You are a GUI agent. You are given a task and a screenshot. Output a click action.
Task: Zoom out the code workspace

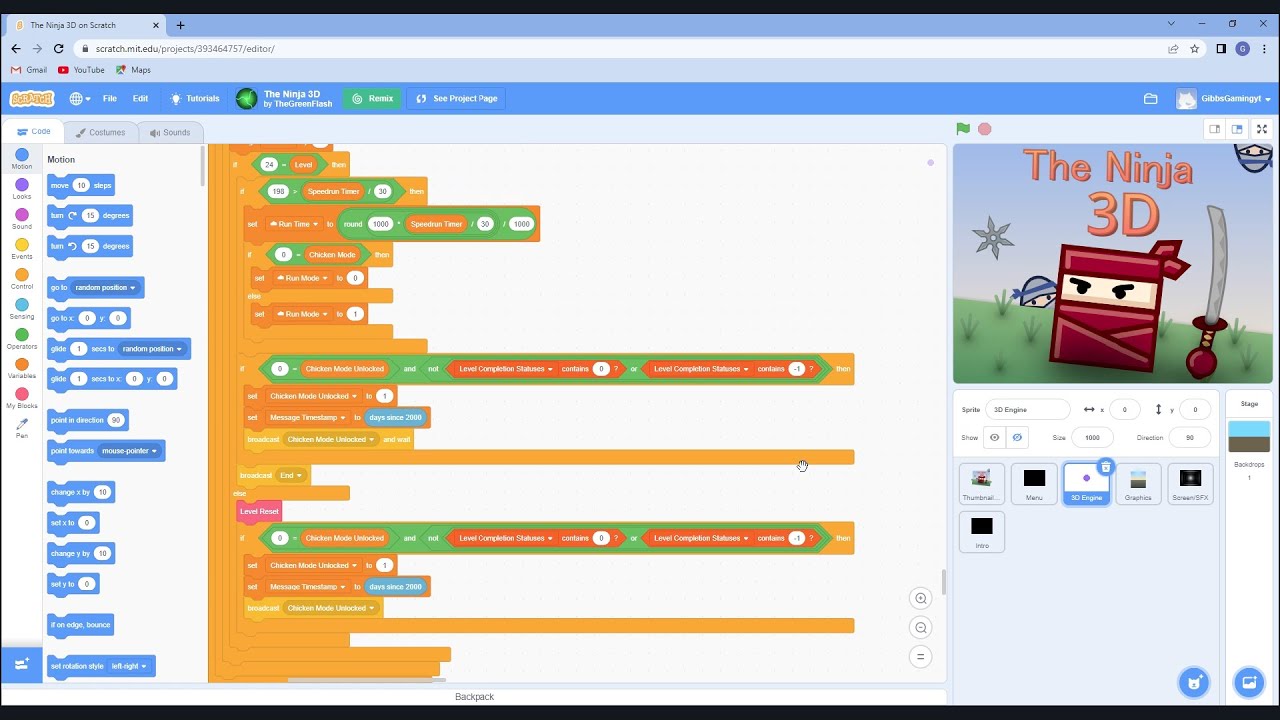point(920,627)
